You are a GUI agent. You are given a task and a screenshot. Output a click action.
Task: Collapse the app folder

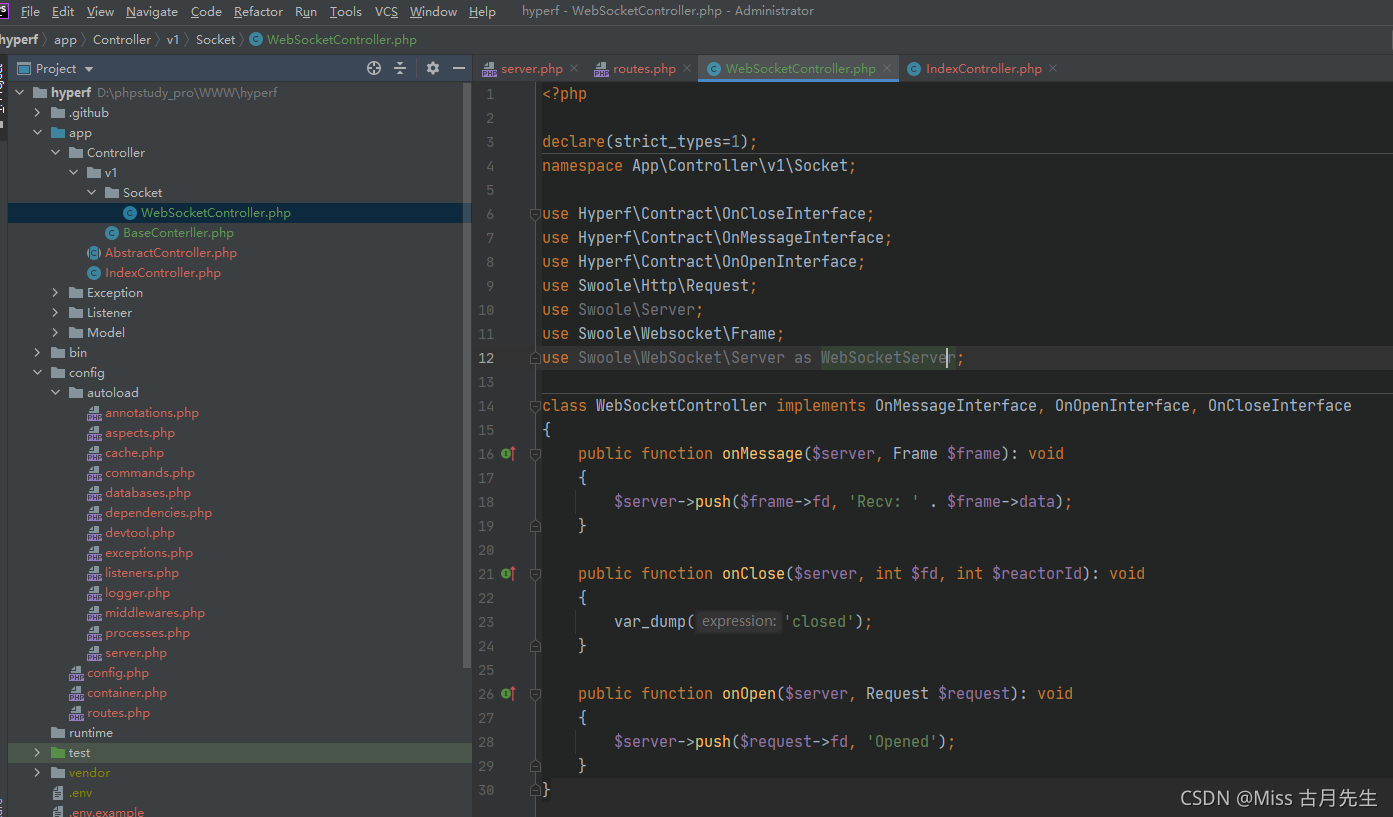[38, 133]
